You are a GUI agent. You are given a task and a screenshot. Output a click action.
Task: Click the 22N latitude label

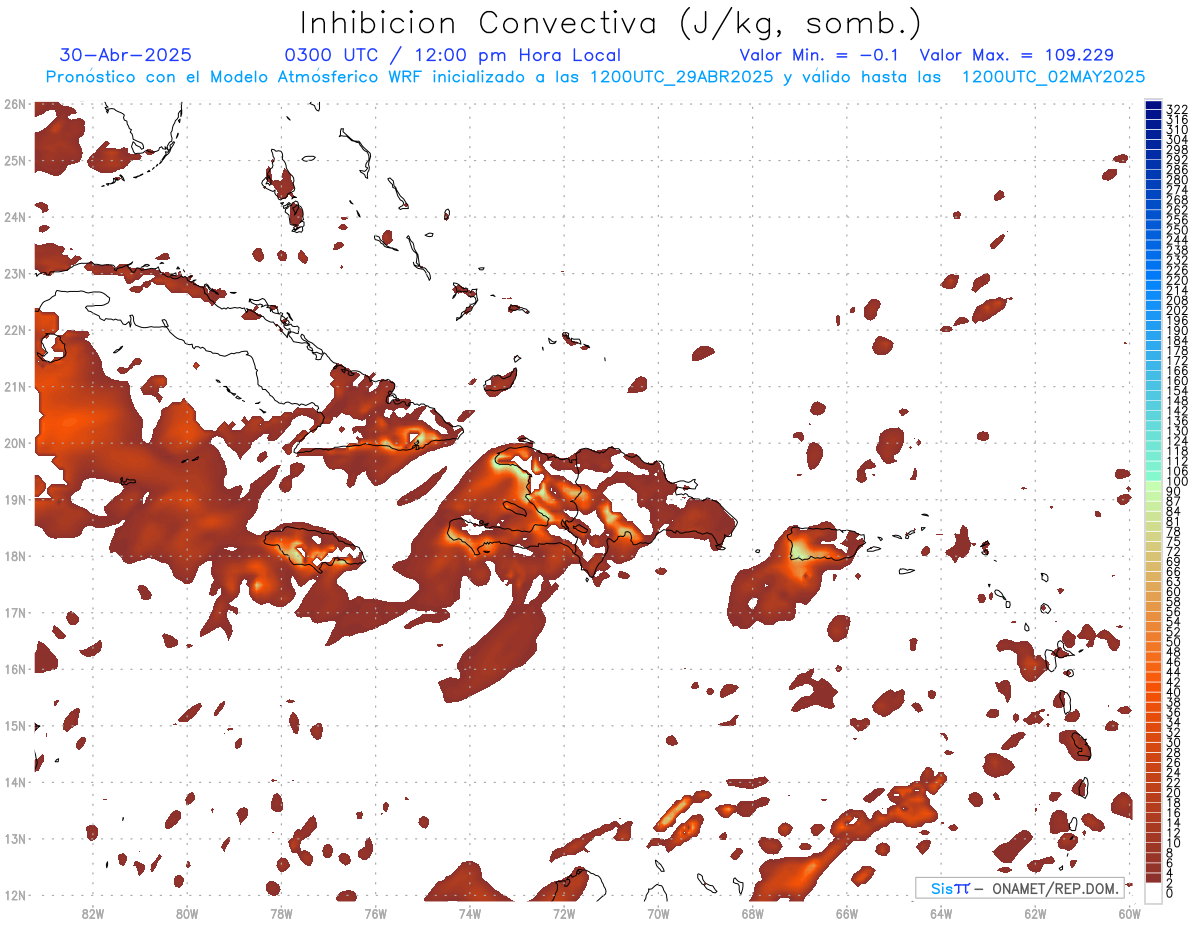(15, 330)
